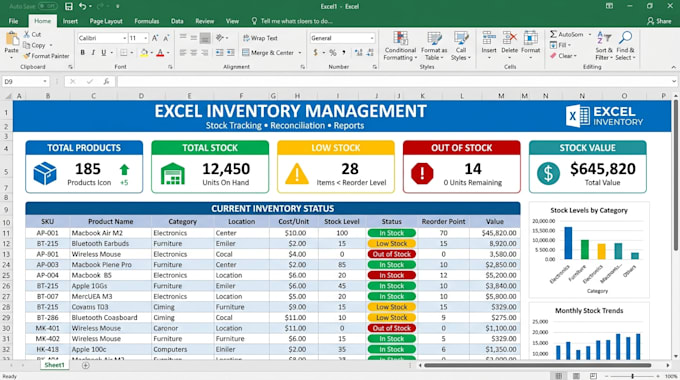Click the Percent Style icon
This screenshot has height=380, width=680.
pyautogui.click(x=333, y=52)
